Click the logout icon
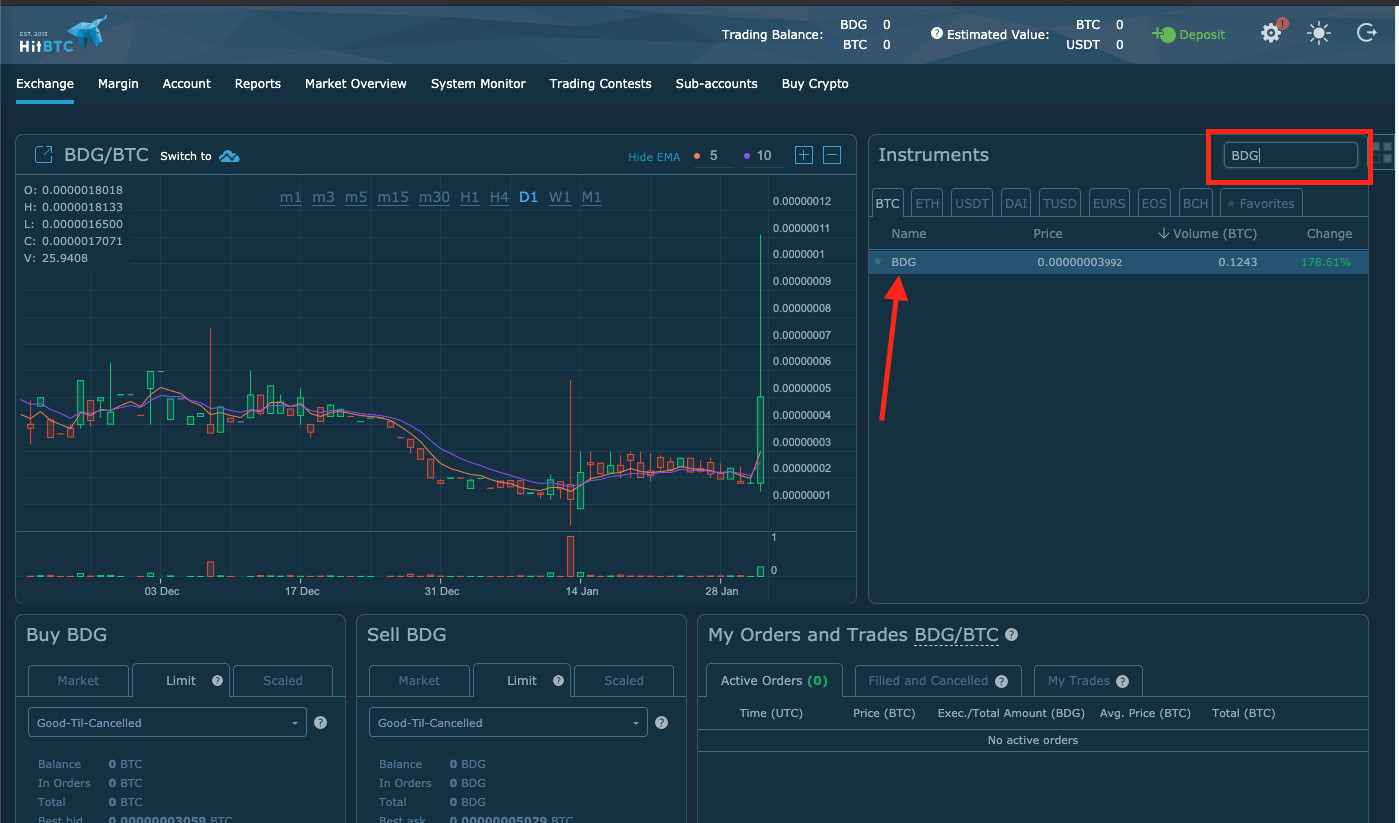The width and height of the screenshot is (1399, 823). (1367, 34)
